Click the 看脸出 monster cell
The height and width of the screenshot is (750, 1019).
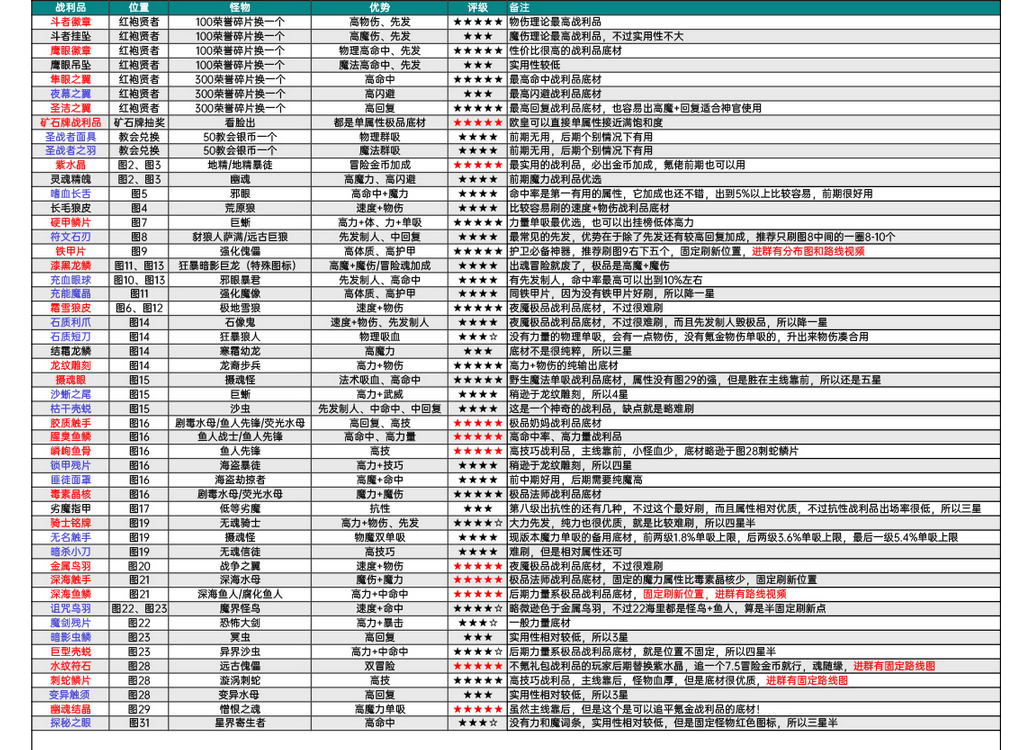[240, 122]
